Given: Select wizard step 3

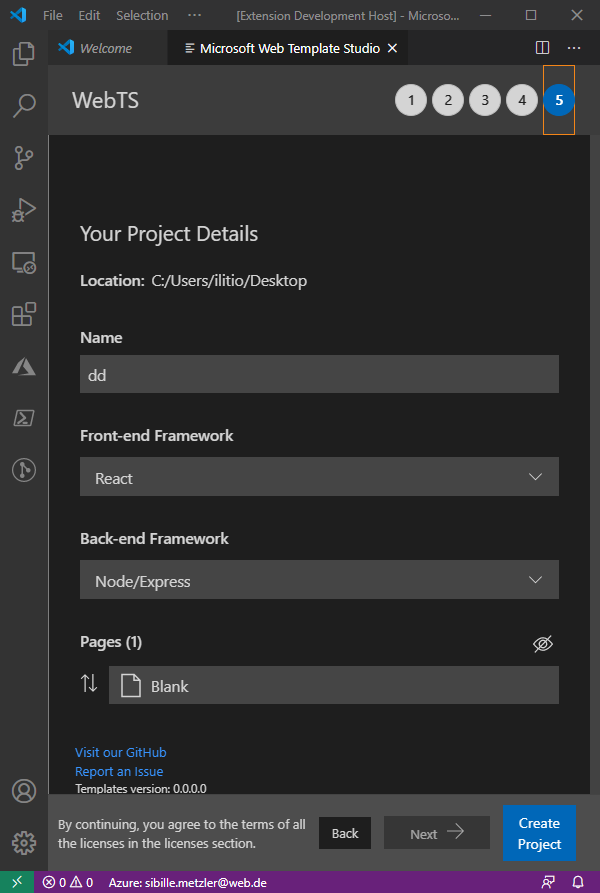Looking at the screenshot, I should [485, 100].
